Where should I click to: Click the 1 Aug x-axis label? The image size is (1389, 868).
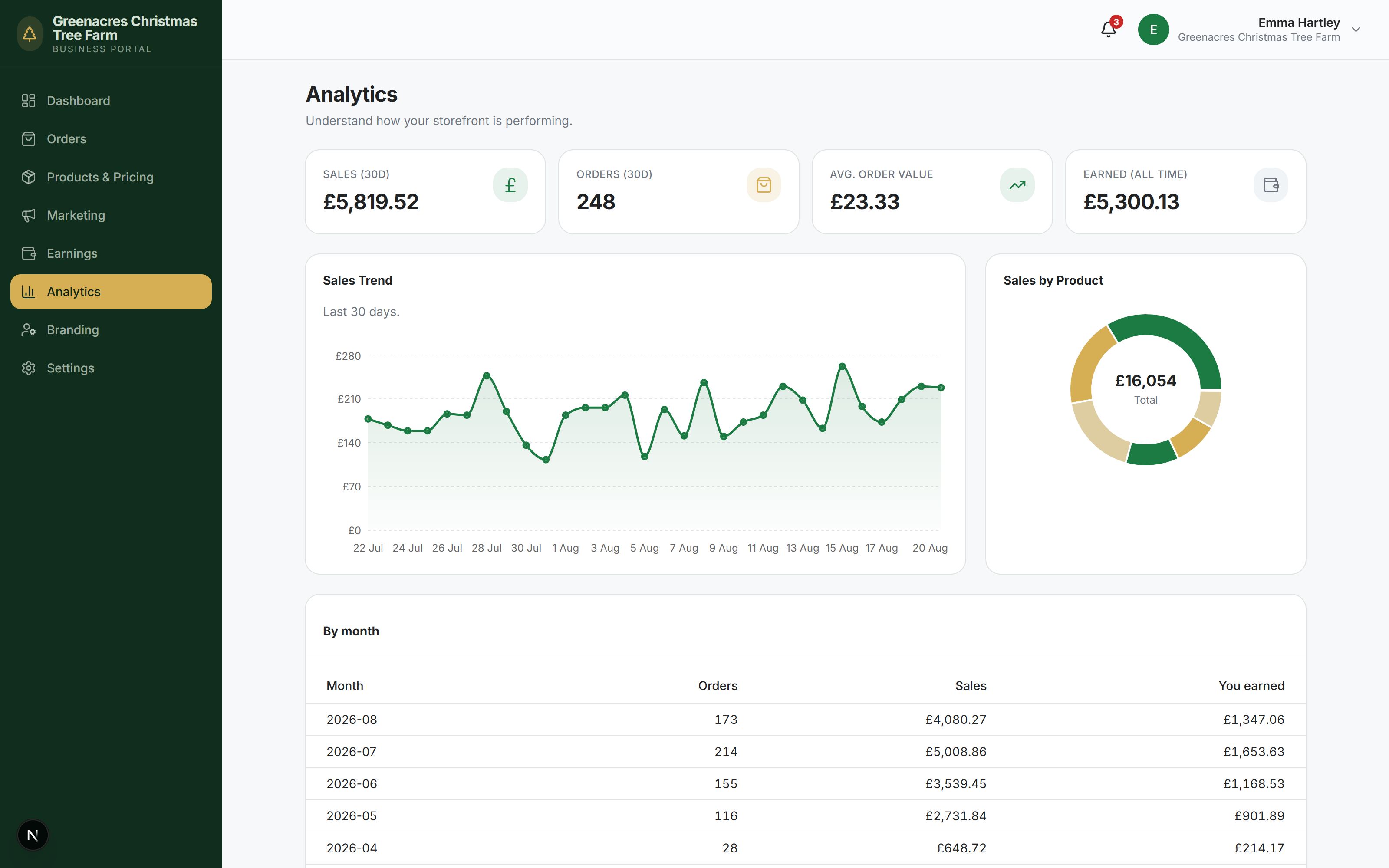[565, 548]
